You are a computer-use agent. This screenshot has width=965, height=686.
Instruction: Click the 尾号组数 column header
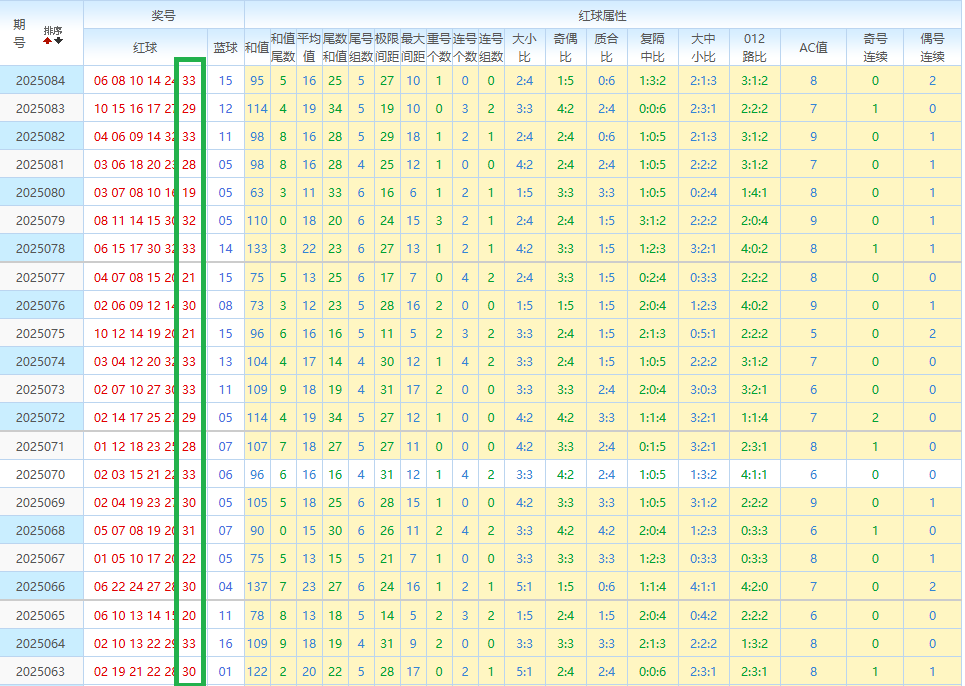coord(361,47)
